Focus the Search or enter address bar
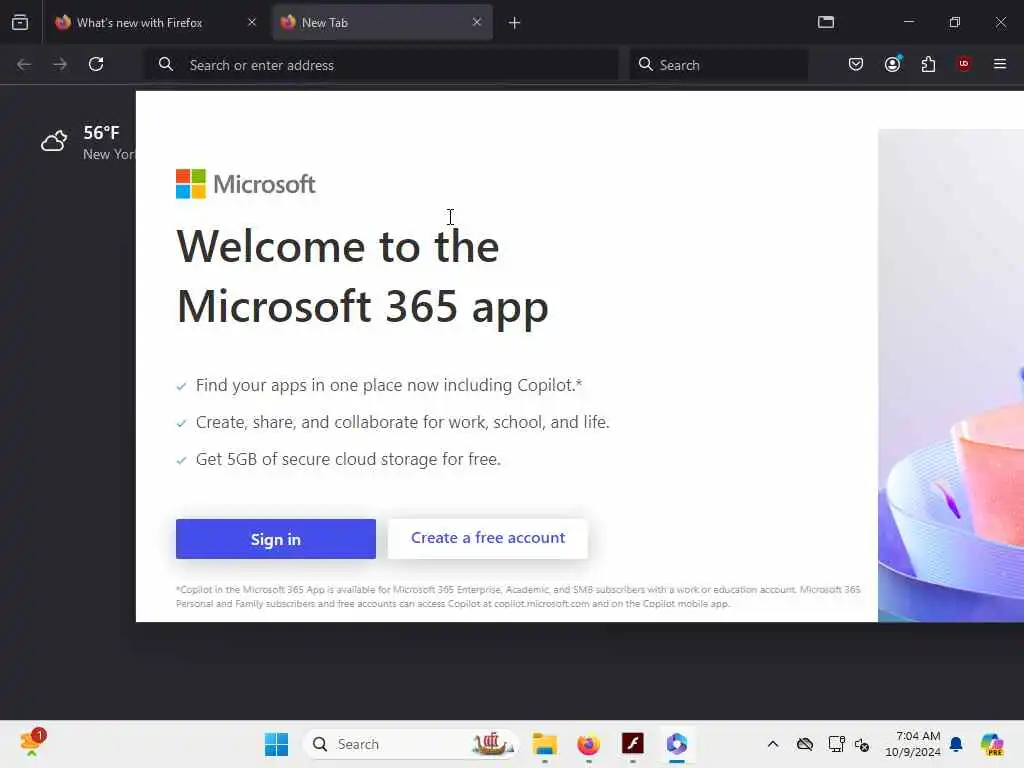This screenshot has width=1024, height=768. [381, 65]
